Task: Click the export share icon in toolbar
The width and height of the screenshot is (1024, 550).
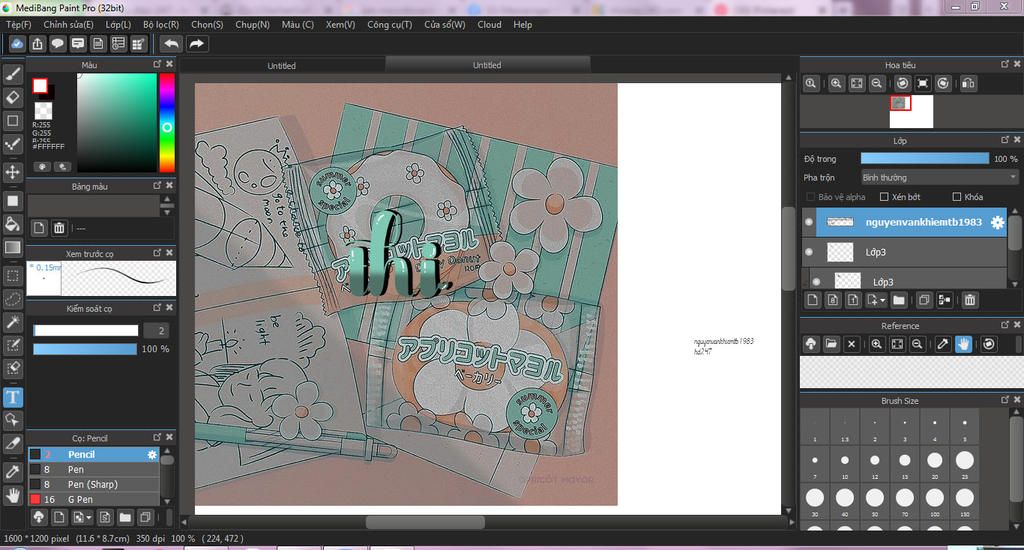Action: coord(37,44)
